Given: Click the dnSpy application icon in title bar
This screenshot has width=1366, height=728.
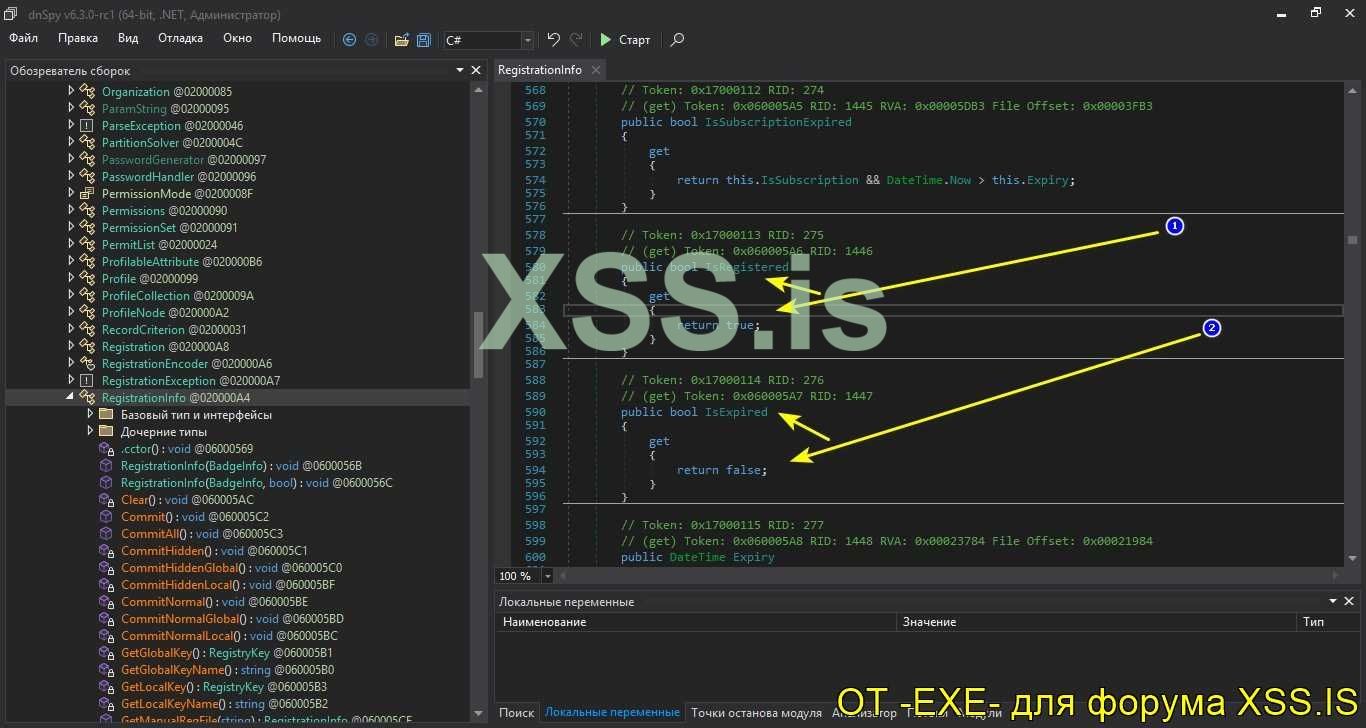Looking at the screenshot, I should (12, 14).
